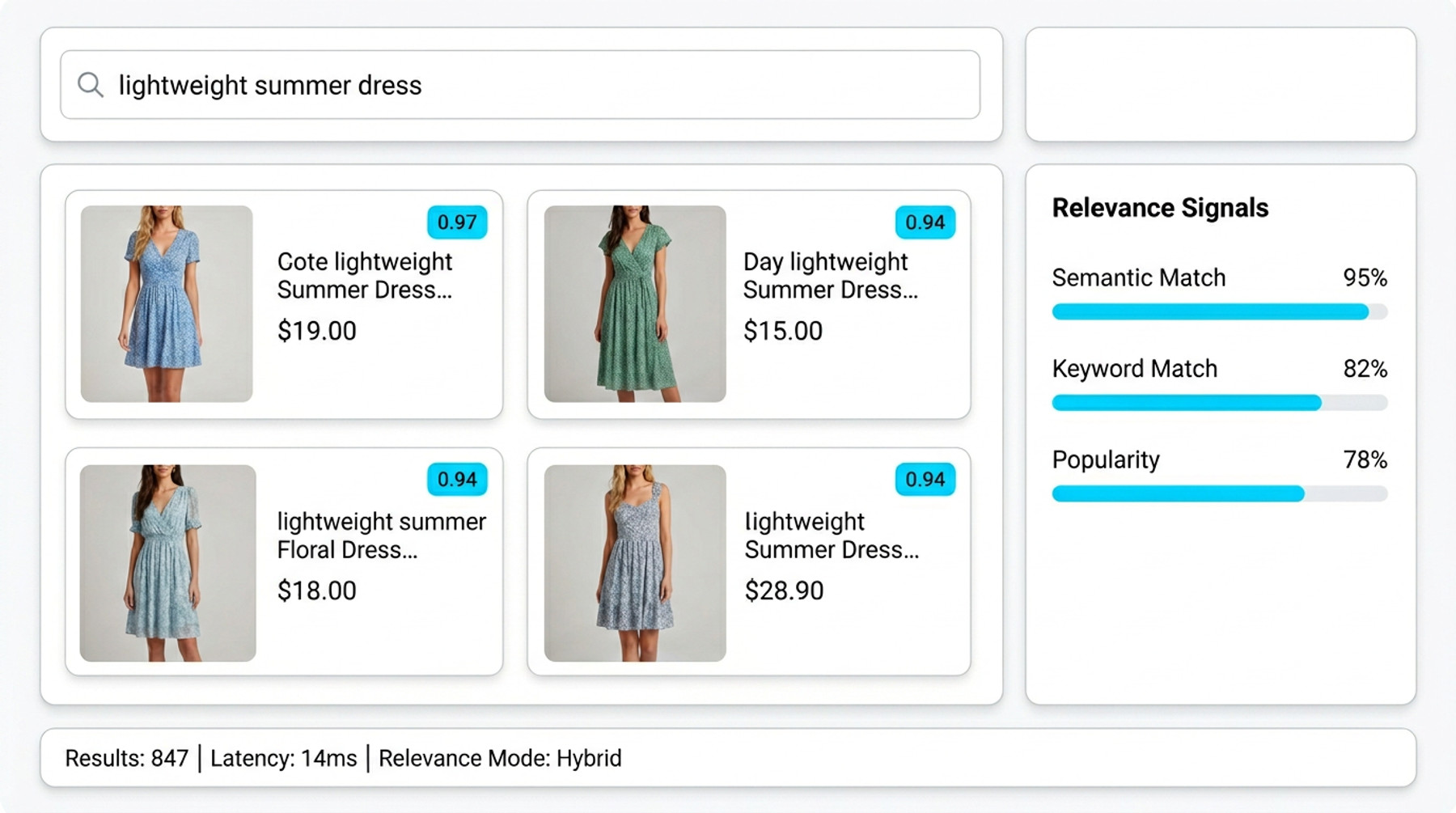Click the Relevance Mode: Hybrid status text
1456x813 pixels.
[x=500, y=759]
